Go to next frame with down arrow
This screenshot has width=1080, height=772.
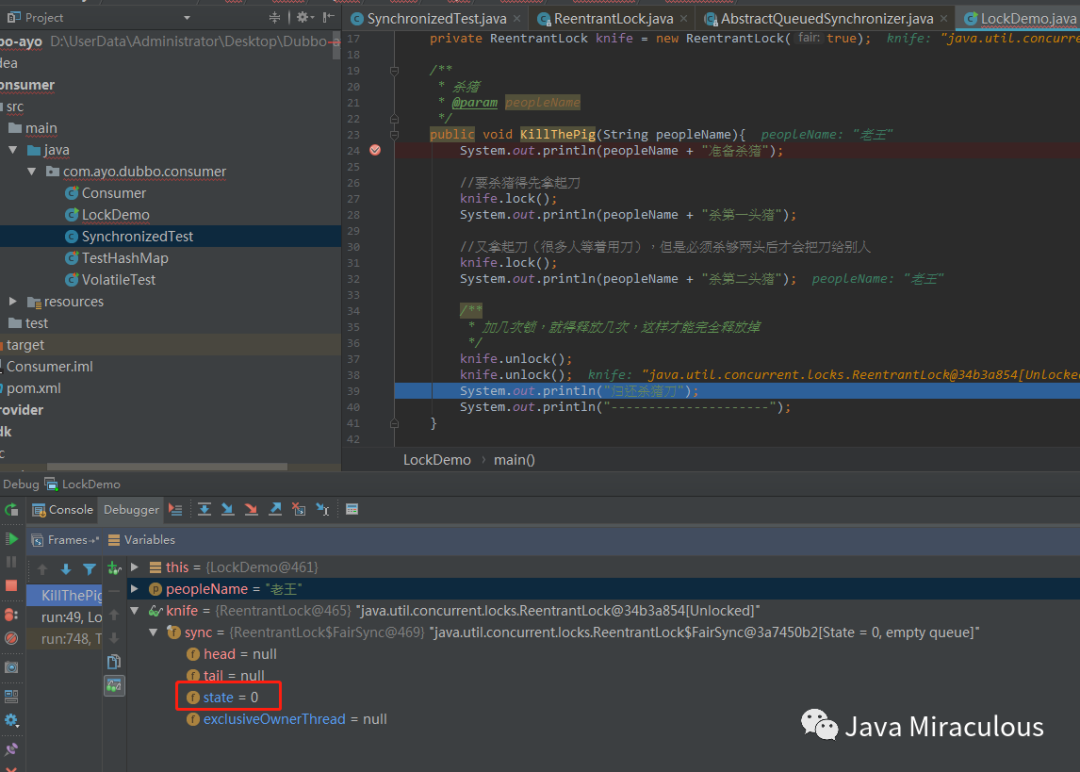65,569
